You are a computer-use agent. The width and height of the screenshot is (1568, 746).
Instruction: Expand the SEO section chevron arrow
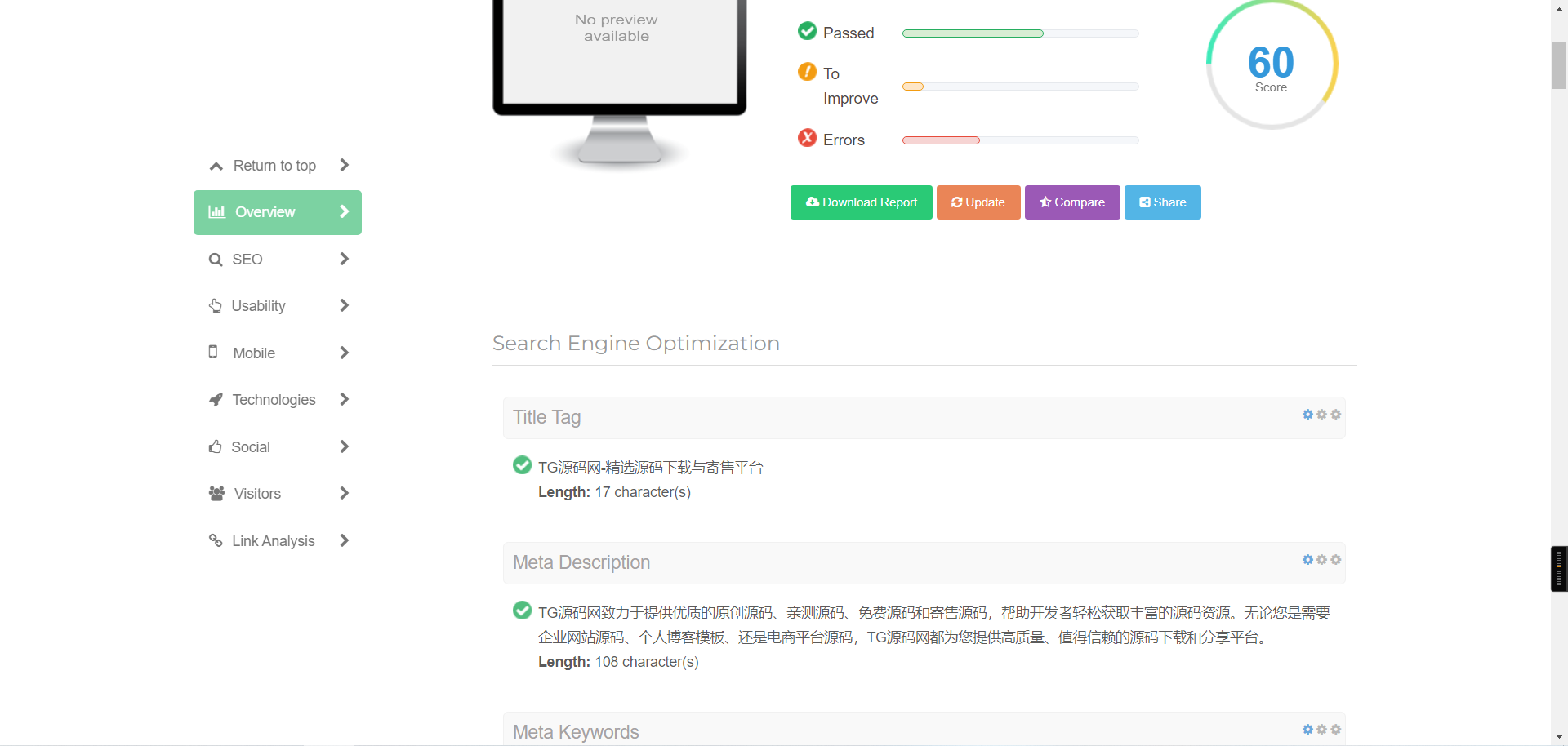click(344, 260)
